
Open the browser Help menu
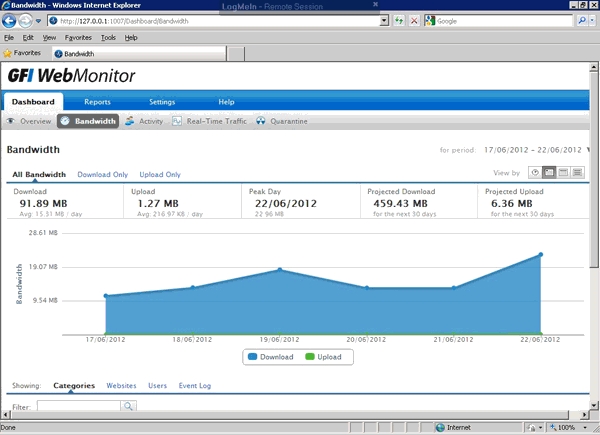131,37
